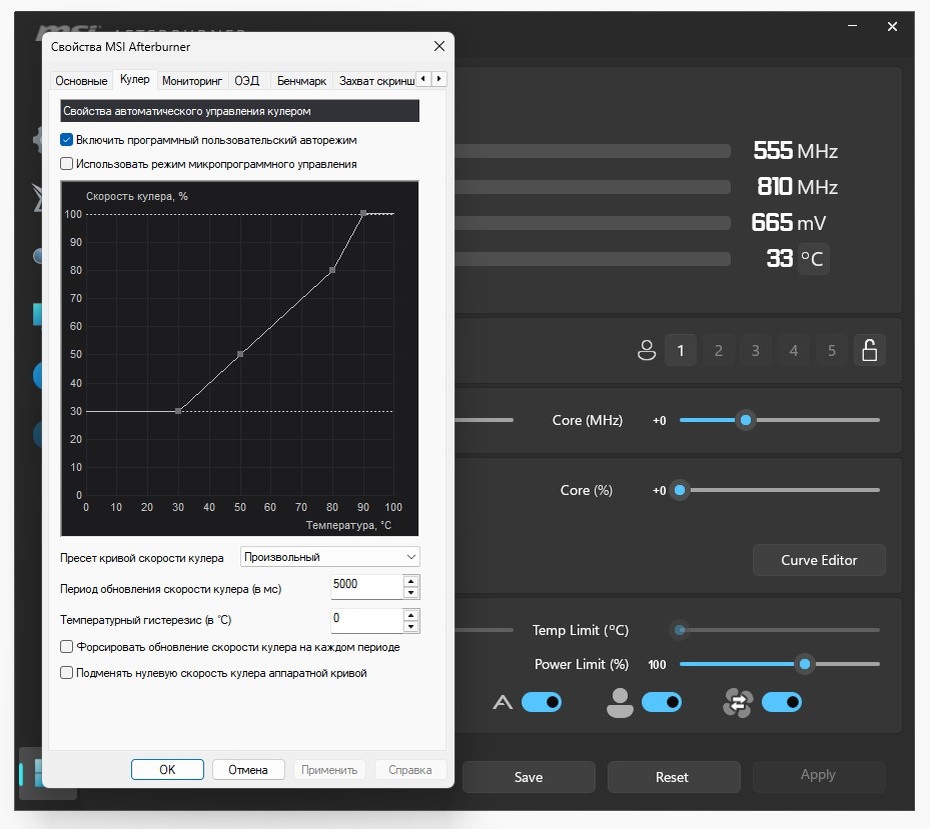The image size is (930, 829).
Task: Switch to the Основные tab
Action: [x=81, y=81]
